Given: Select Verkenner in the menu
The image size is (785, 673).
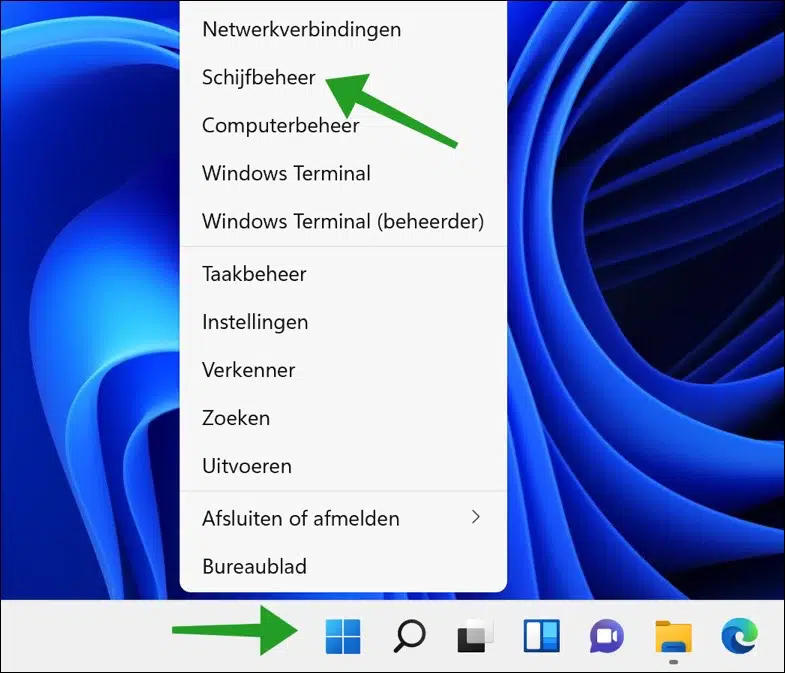Looking at the screenshot, I should pos(343,371).
